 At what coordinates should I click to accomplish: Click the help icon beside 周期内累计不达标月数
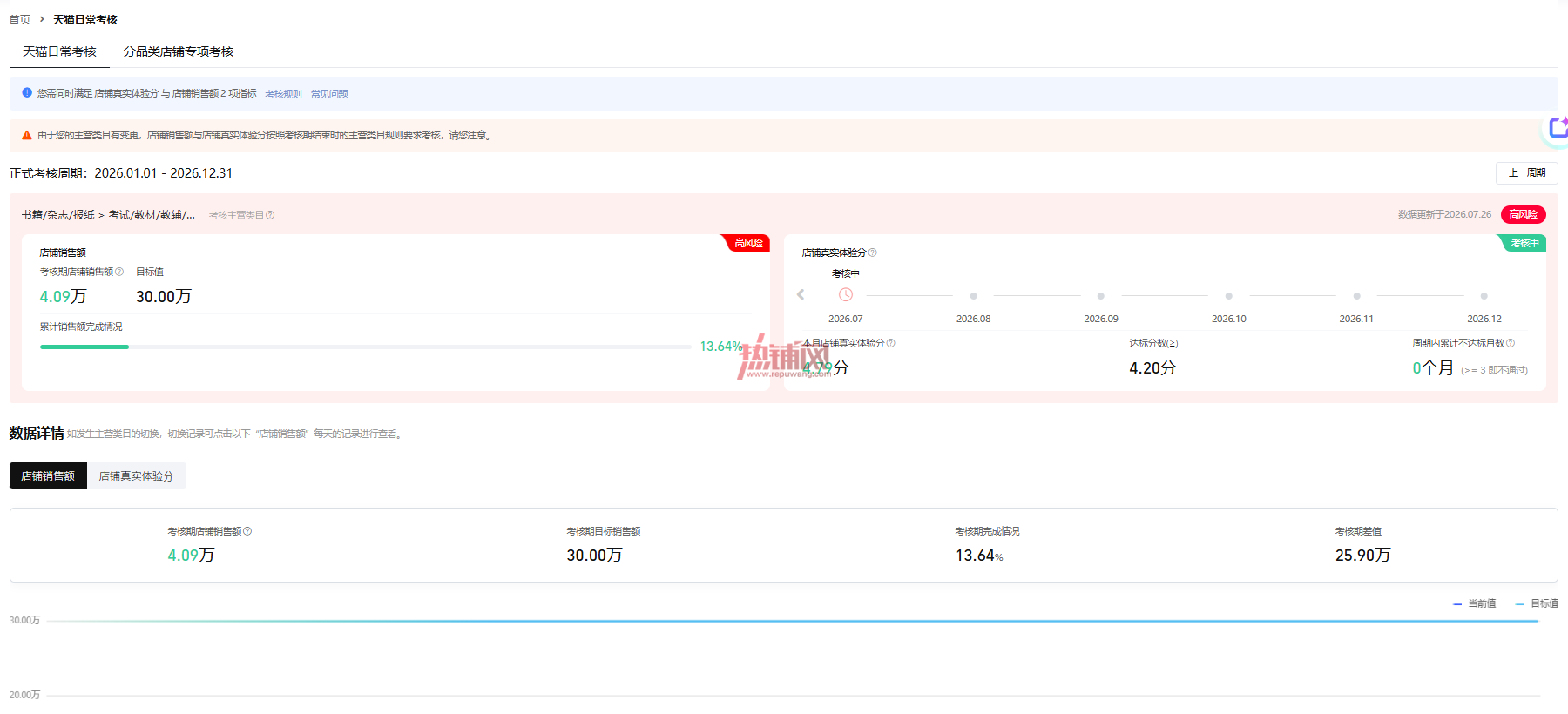coord(1511,343)
